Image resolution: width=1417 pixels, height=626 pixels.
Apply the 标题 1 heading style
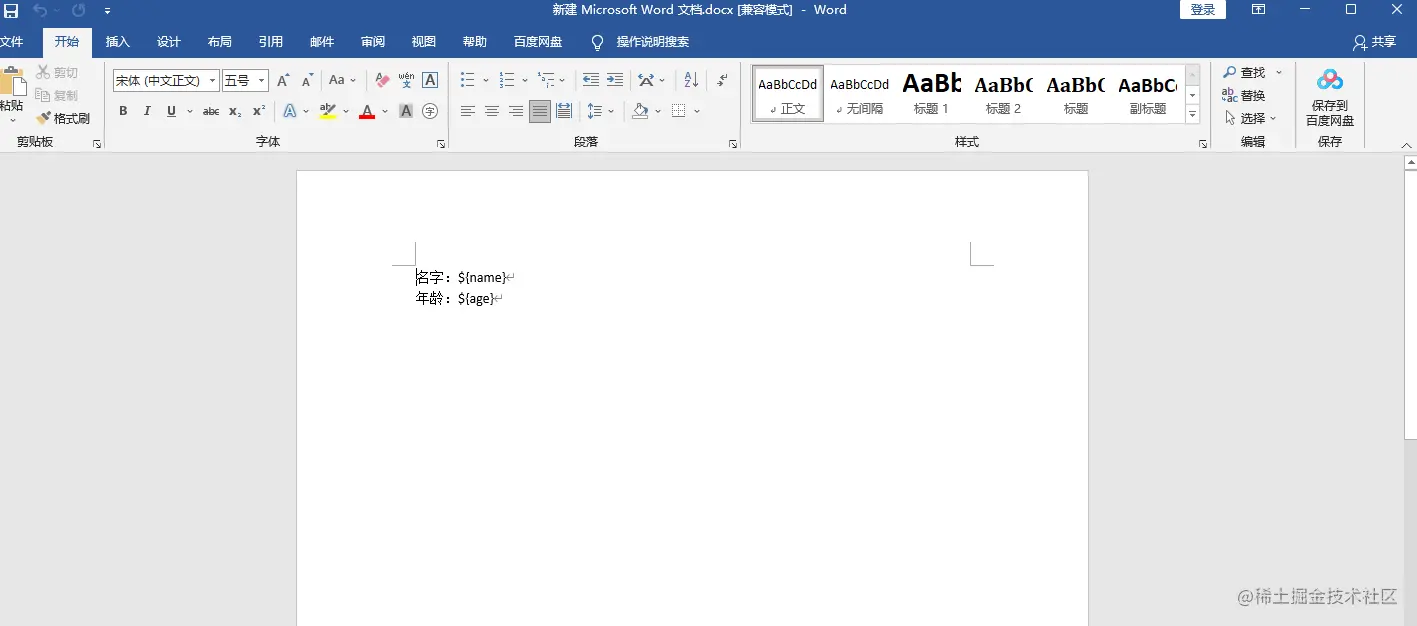coord(931,94)
